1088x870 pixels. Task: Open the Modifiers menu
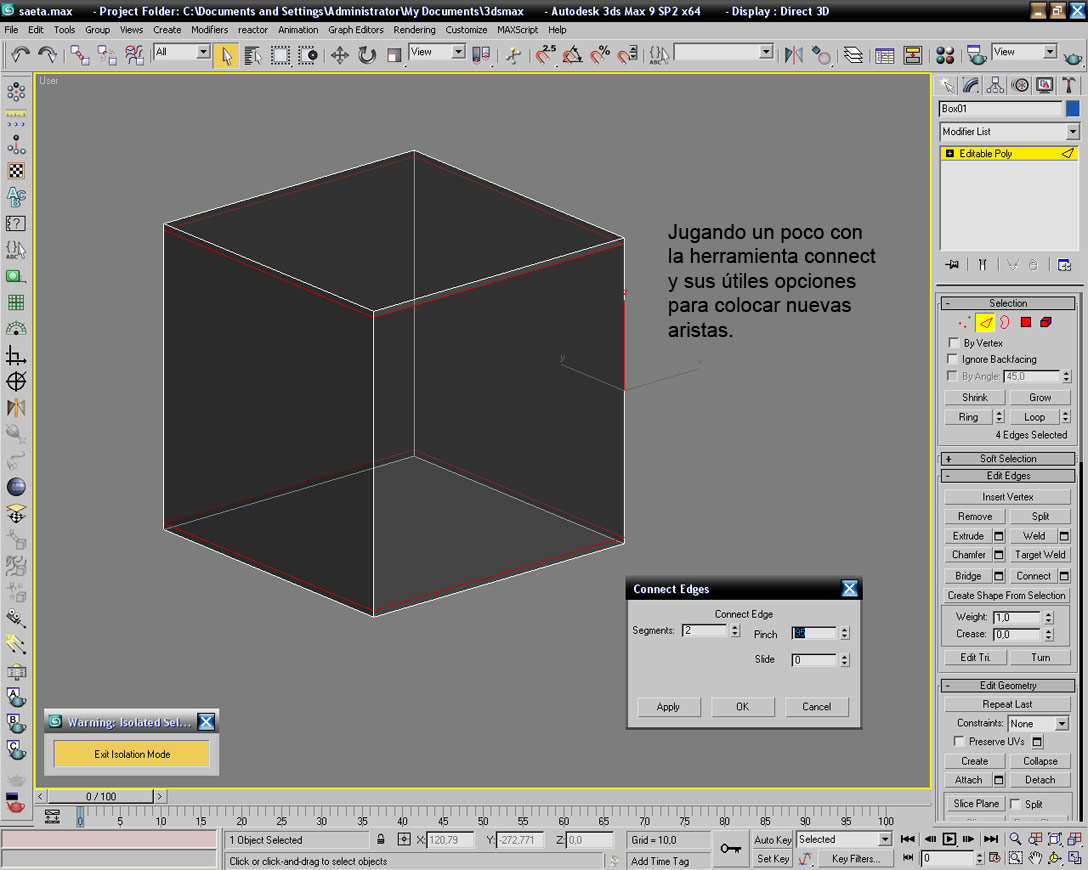click(x=210, y=30)
